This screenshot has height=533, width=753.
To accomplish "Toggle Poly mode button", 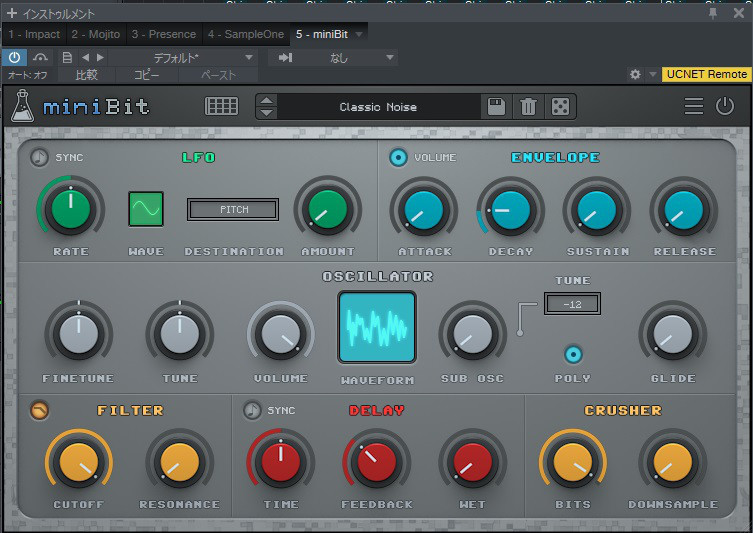I will [573, 355].
